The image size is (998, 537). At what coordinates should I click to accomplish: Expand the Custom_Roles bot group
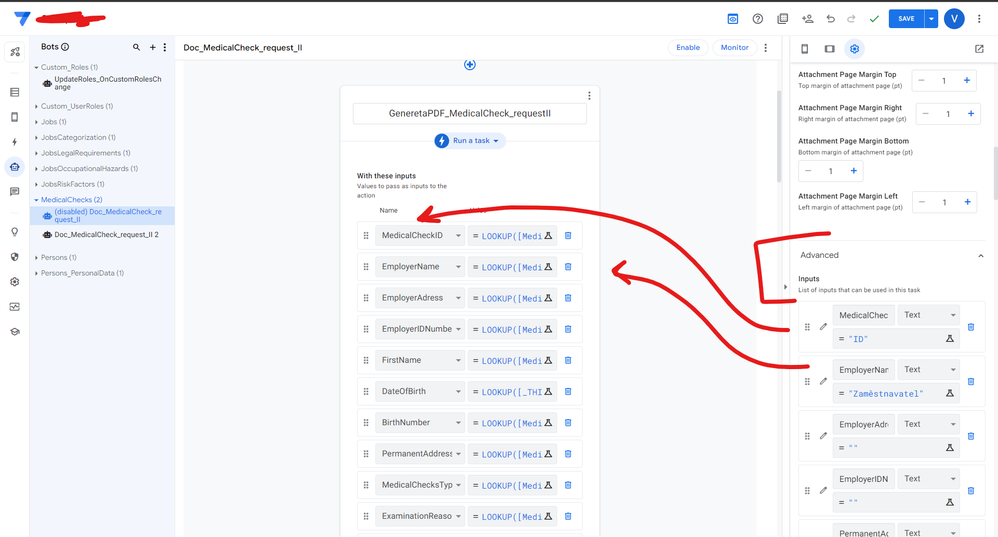click(x=36, y=67)
